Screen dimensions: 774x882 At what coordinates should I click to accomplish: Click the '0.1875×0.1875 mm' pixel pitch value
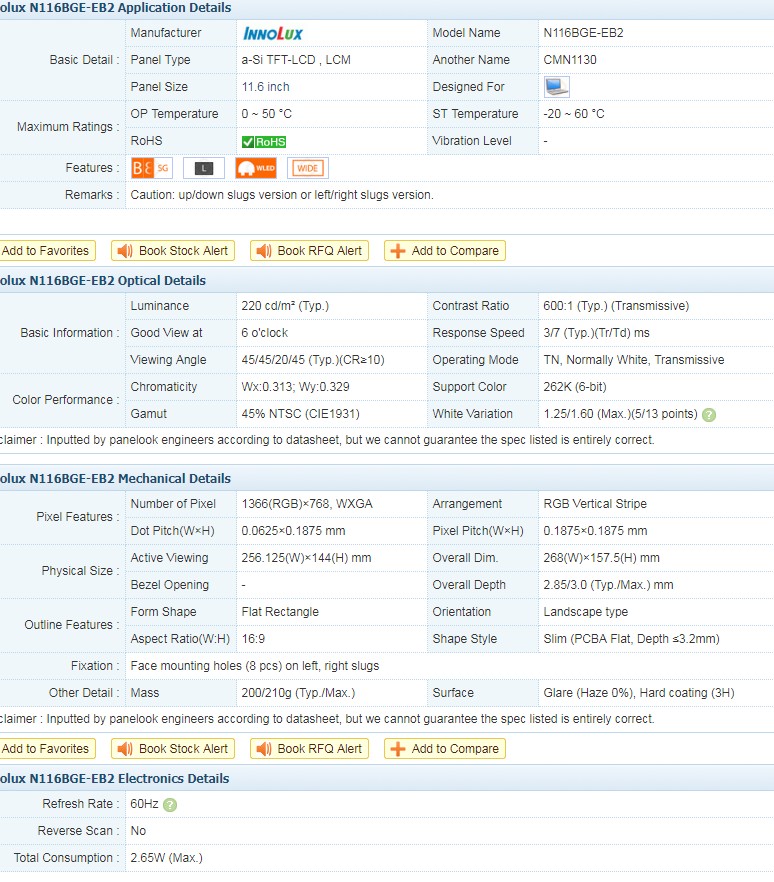point(595,530)
